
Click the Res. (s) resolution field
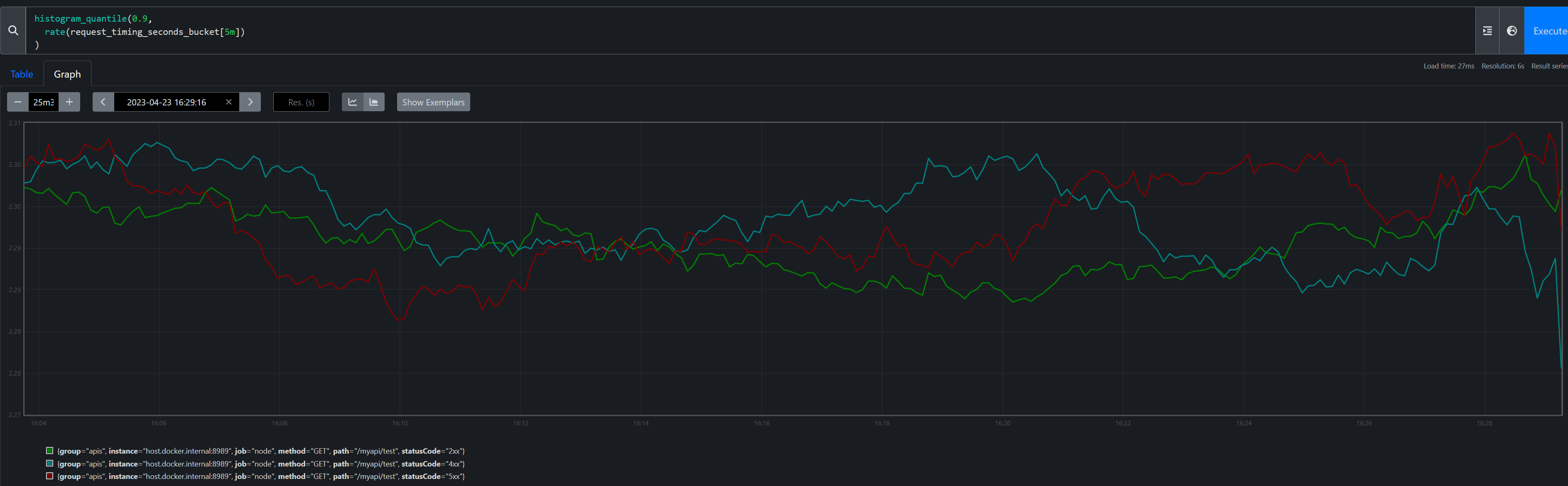301,102
